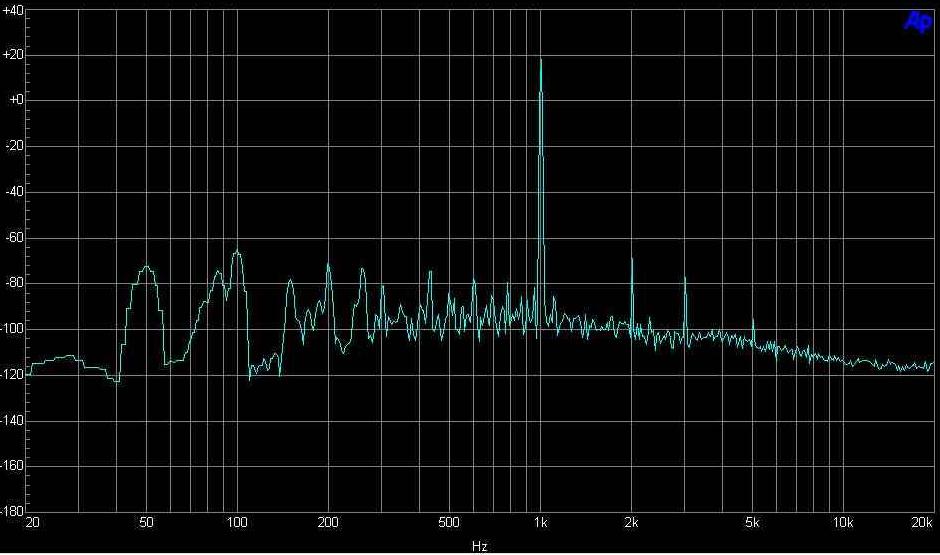Click the -180 y-axis label
The width and height of the screenshot is (940, 555).
point(13,511)
